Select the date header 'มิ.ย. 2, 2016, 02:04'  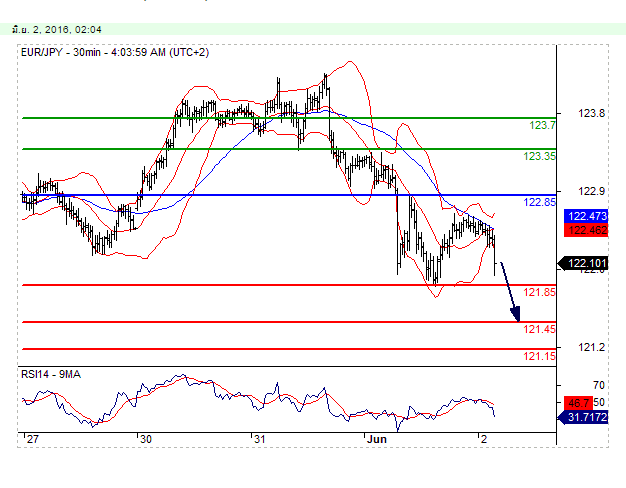point(57,30)
